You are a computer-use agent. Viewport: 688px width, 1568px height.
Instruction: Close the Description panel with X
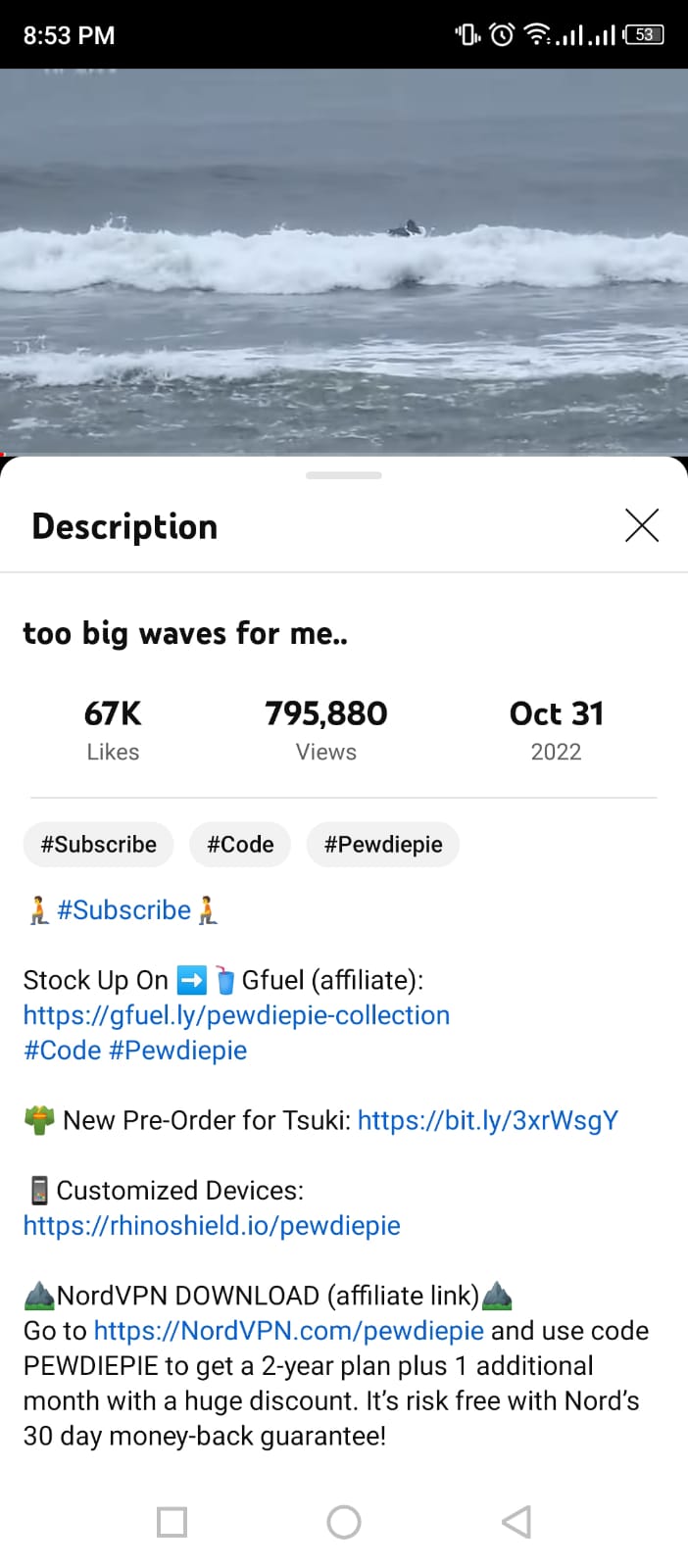coord(641,526)
